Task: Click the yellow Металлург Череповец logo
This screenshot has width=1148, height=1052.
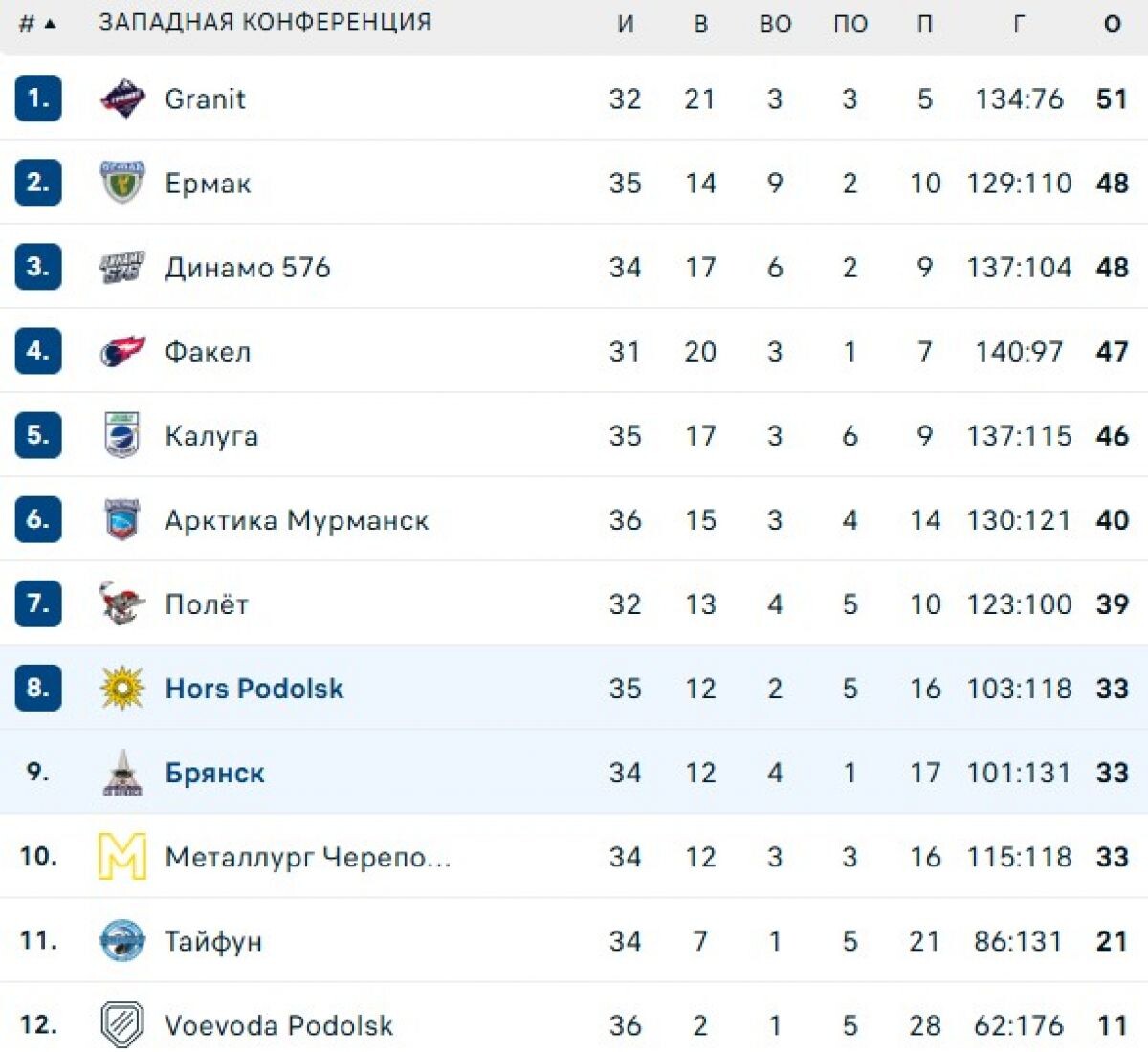Action: pyautogui.click(x=122, y=856)
